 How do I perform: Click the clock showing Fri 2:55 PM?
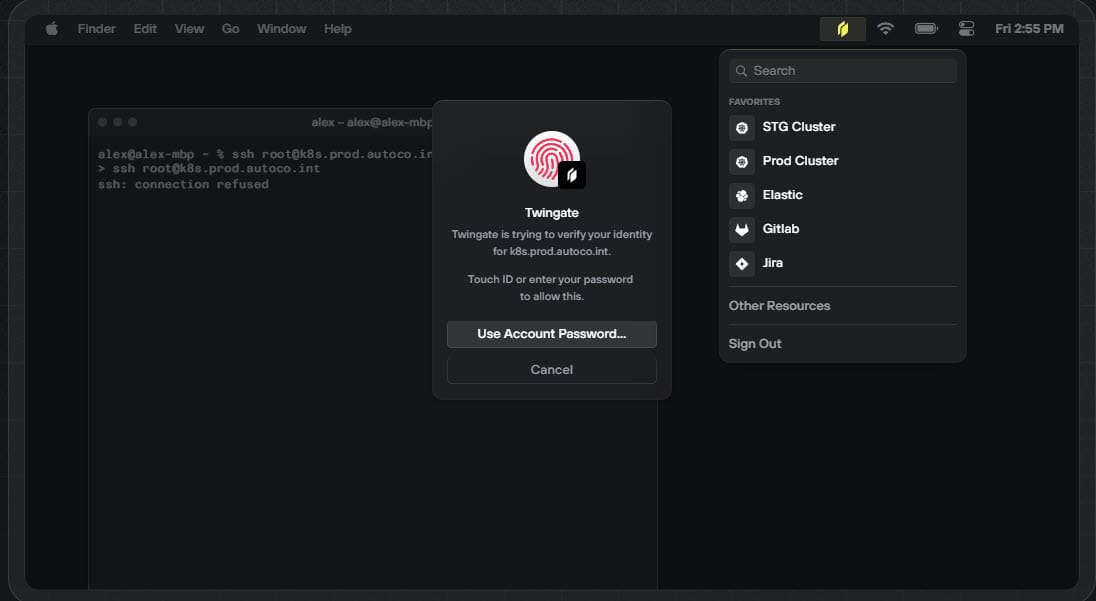[x=1029, y=29]
